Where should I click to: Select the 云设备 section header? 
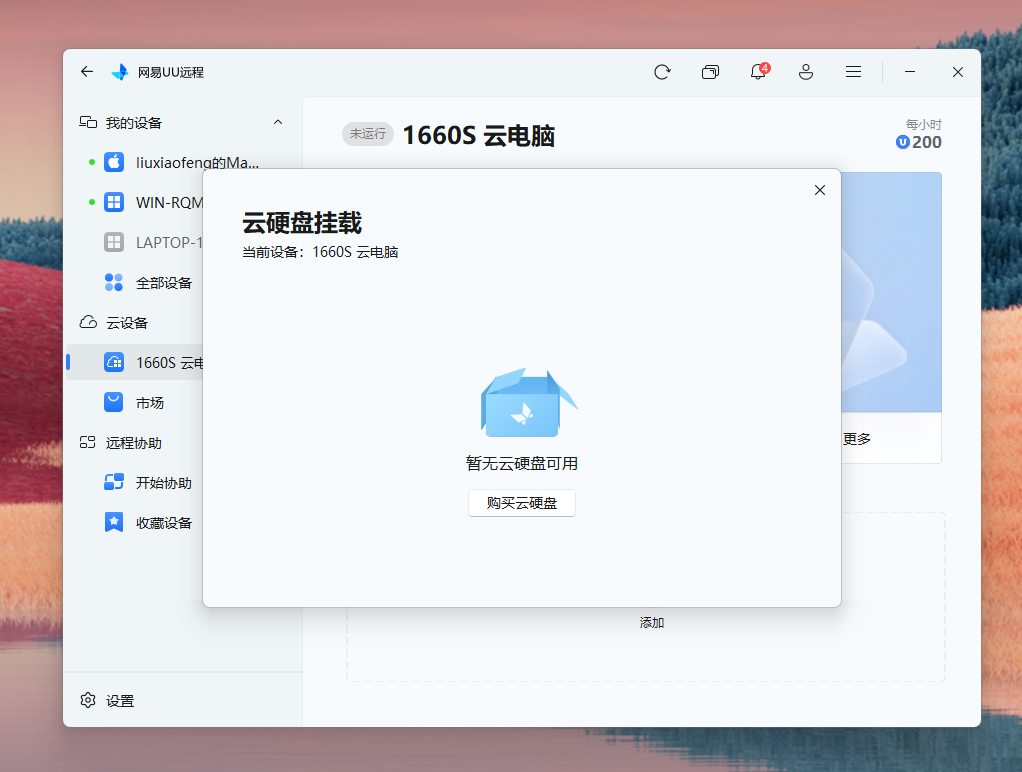(135, 322)
